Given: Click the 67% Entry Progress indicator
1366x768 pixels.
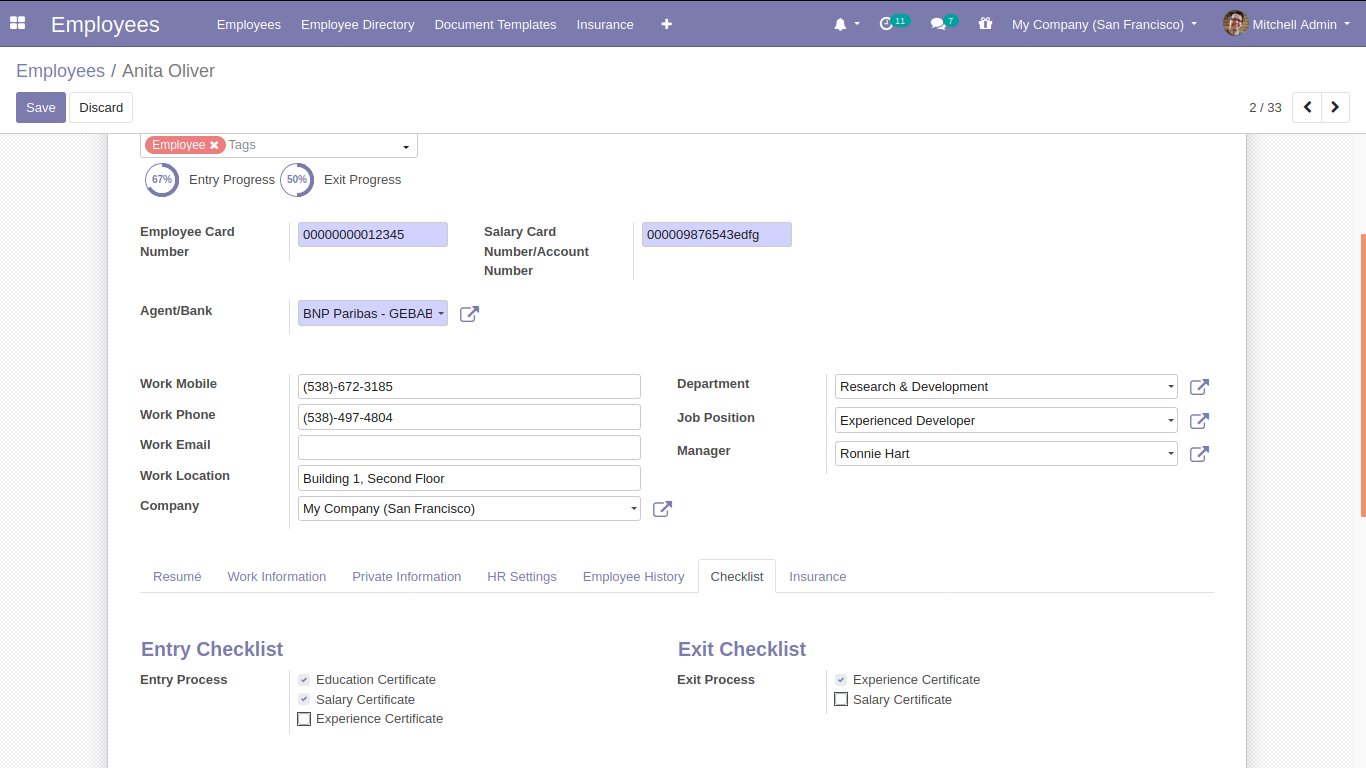Looking at the screenshot, I should (x=162, y=180).
